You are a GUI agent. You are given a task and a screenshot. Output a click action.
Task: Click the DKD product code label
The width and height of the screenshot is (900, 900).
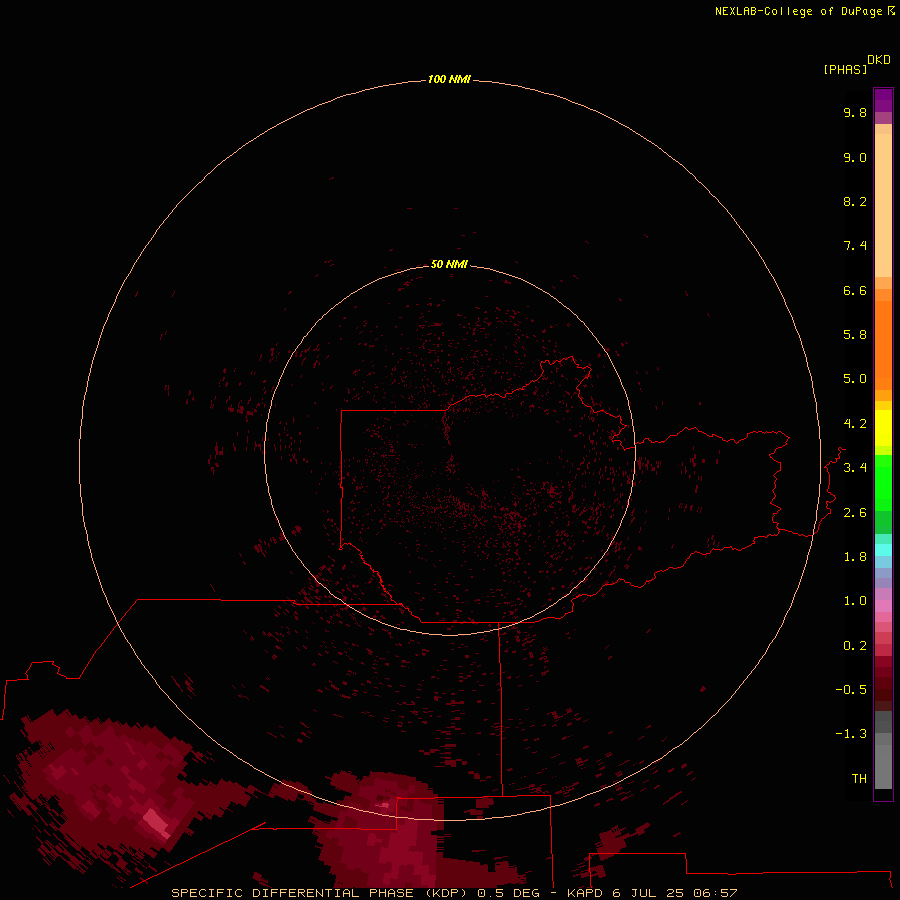pos(879,60)
